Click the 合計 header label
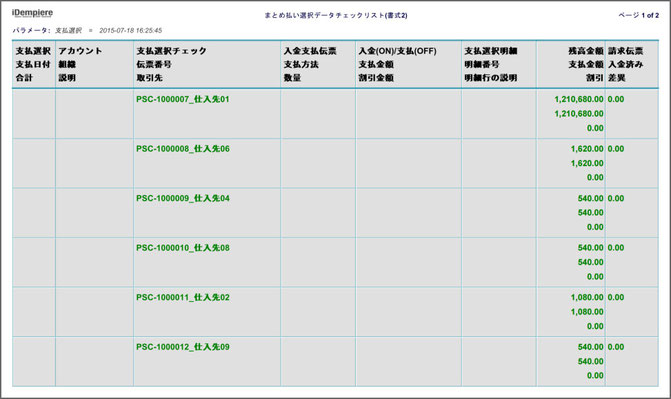 (24, 78)
